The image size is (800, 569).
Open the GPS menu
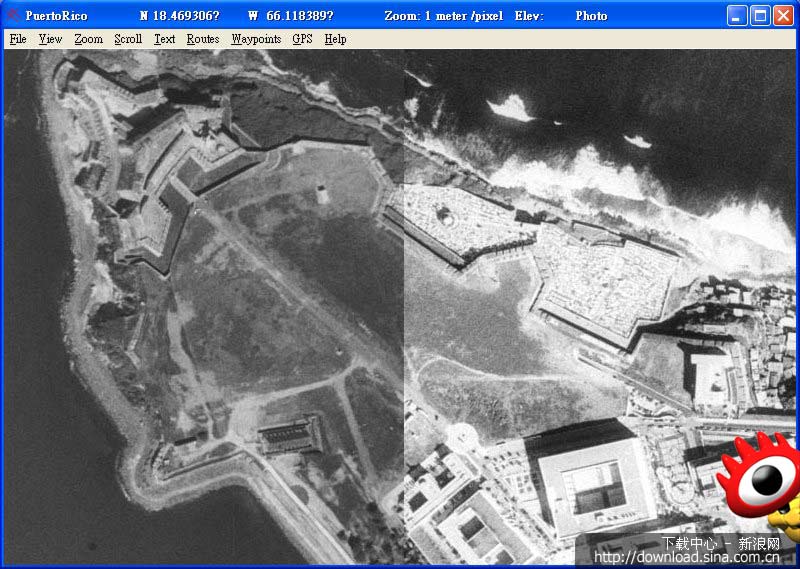[x=302, y=39]
